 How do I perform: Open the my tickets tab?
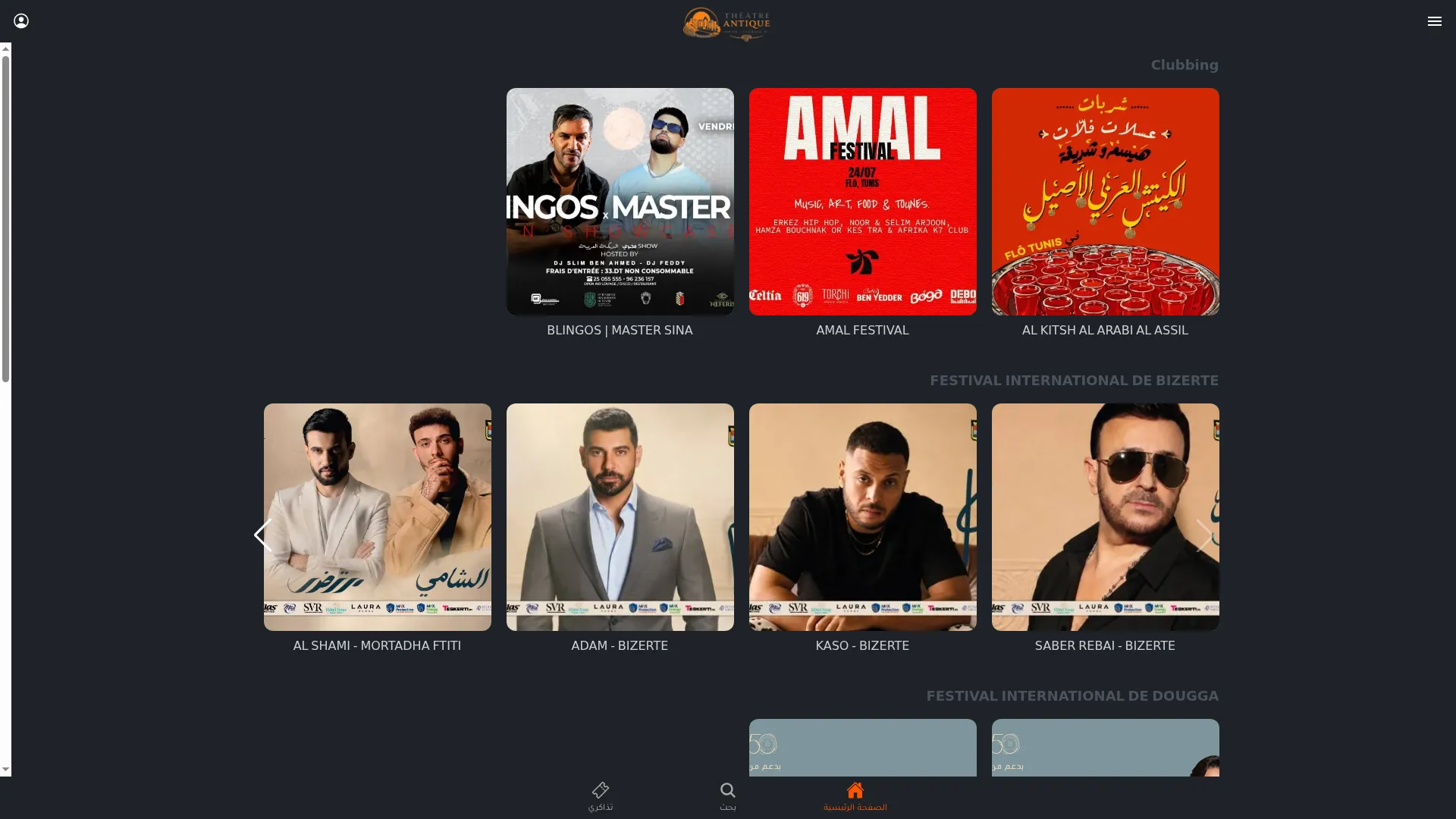[x=600, y=797]
